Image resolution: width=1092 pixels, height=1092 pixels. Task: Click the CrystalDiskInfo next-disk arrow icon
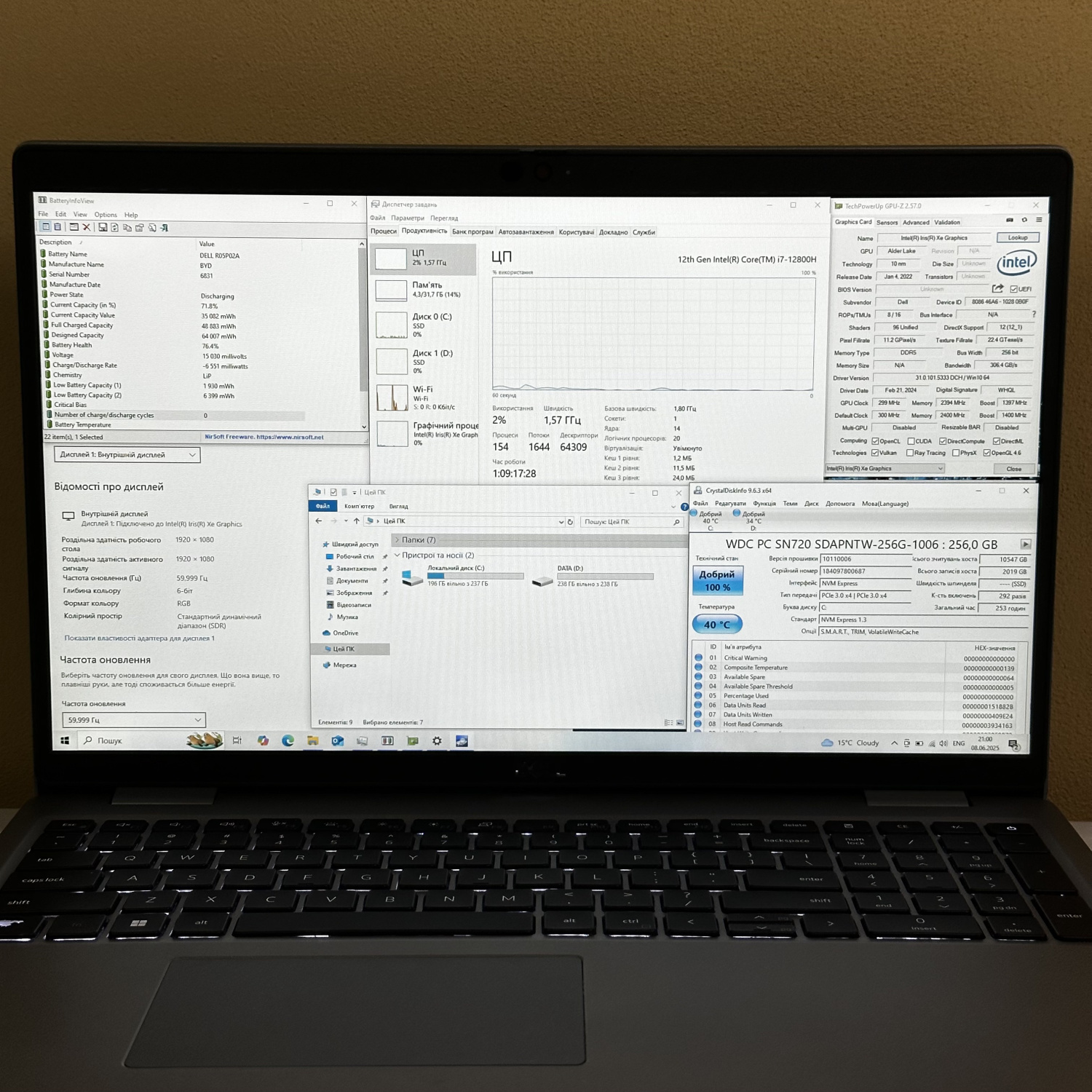click(1026, 544)
